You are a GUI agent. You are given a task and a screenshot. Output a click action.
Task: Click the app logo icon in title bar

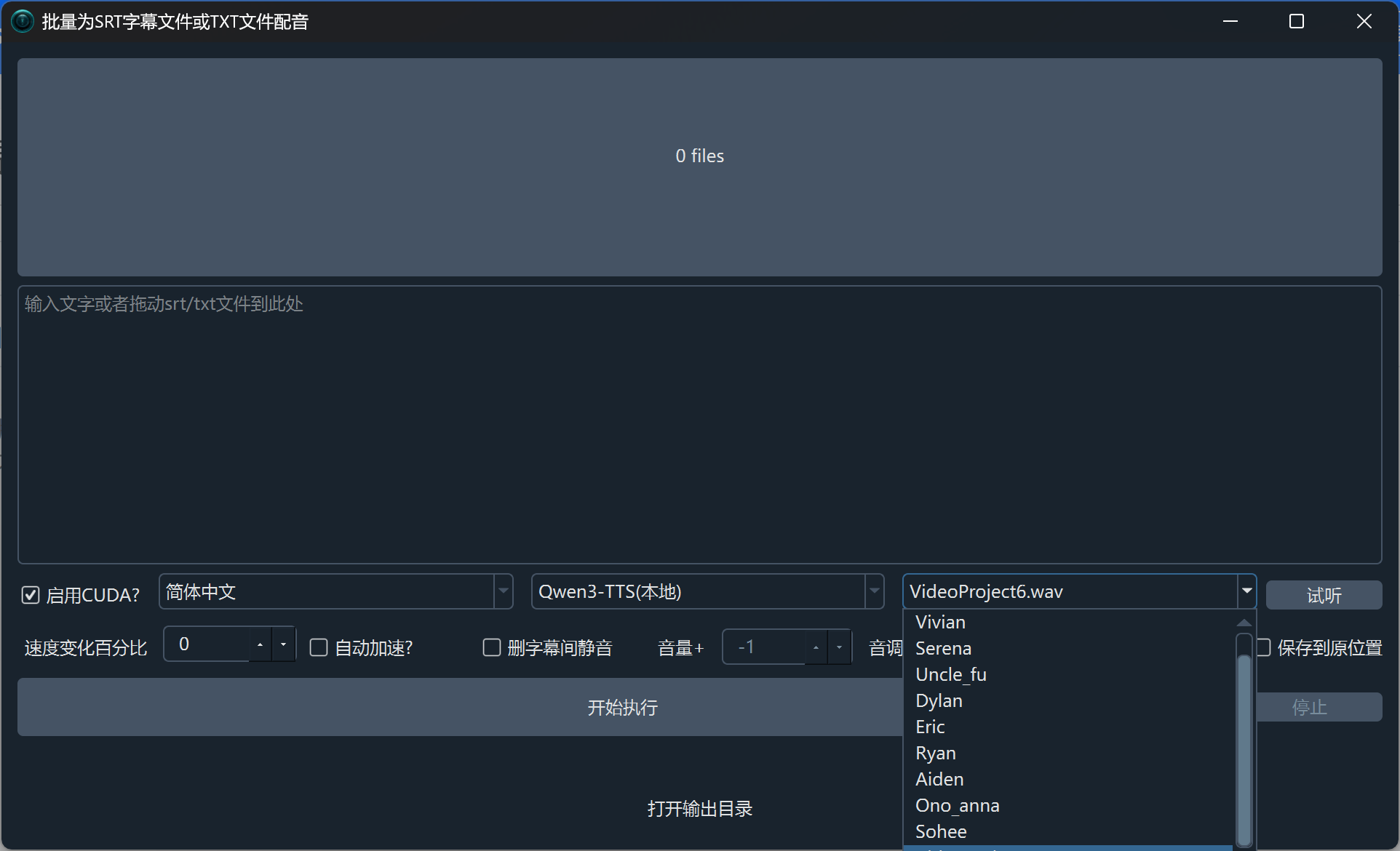point(23,21)
